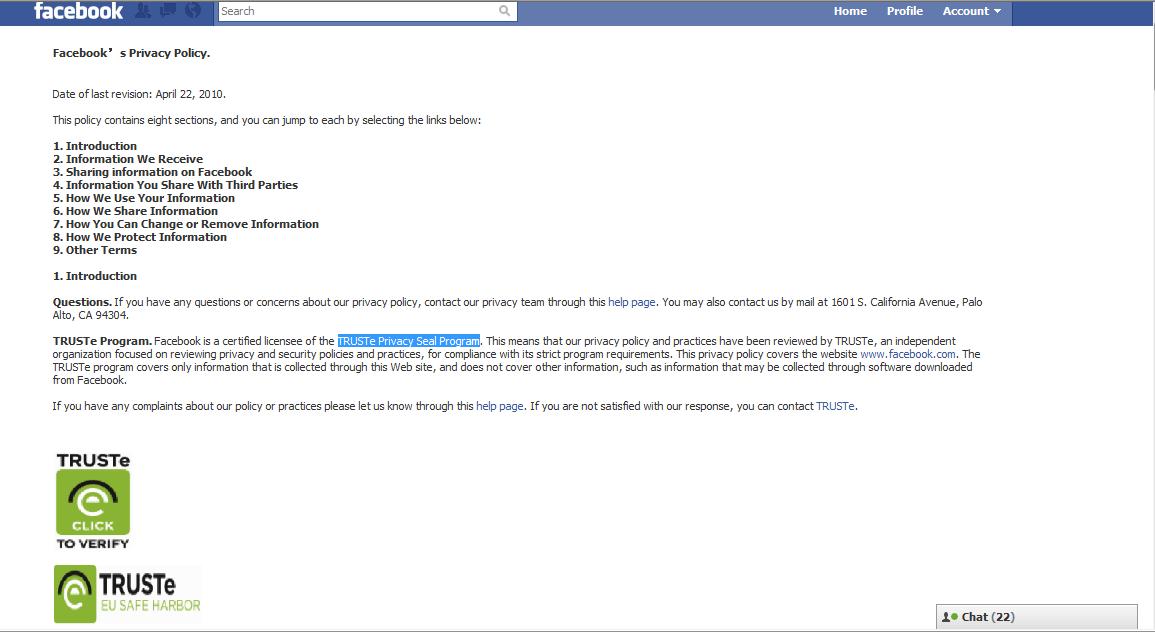Click the search magnifier icon
1155x632 pixels.
[505, 11]
